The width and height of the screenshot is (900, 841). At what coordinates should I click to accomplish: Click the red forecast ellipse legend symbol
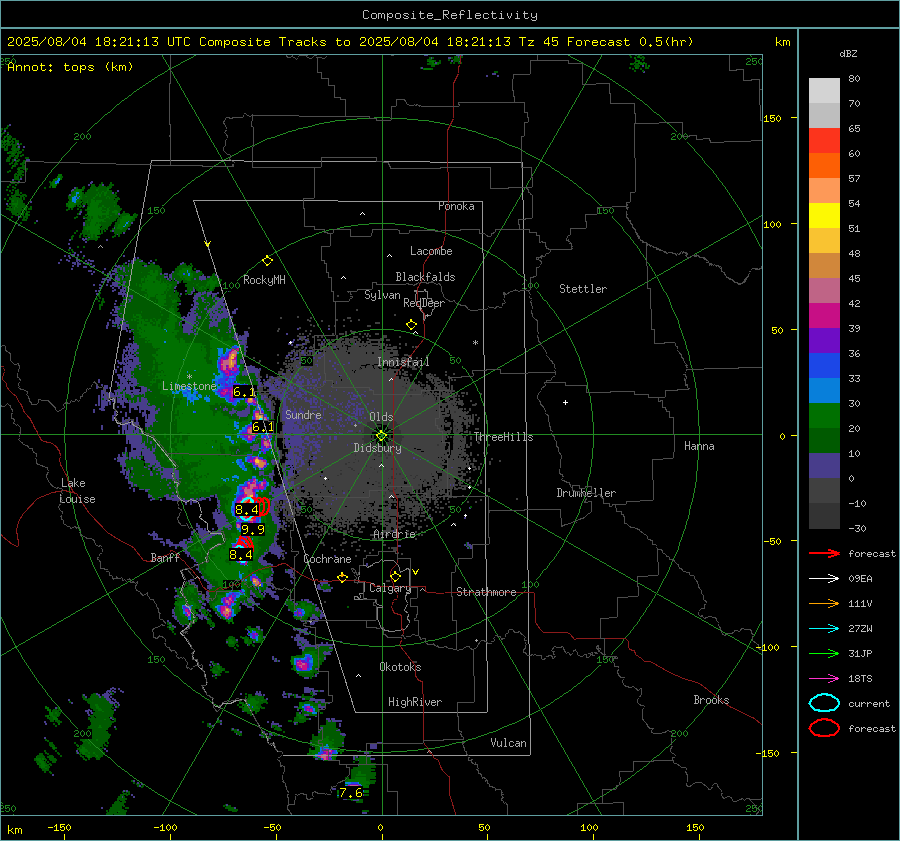[824, 728]
